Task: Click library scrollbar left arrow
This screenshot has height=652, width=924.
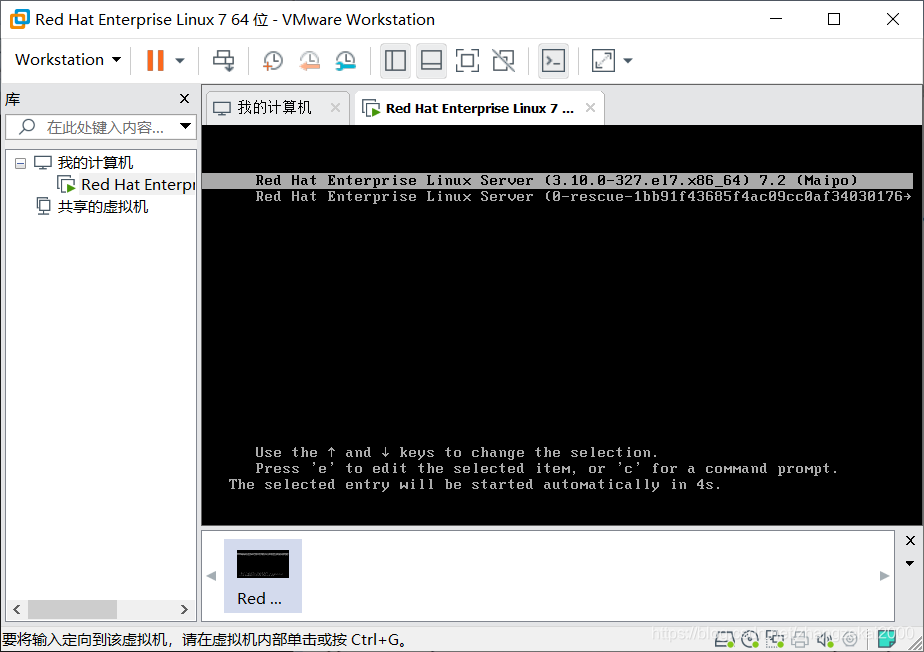Action: [16, 609]
